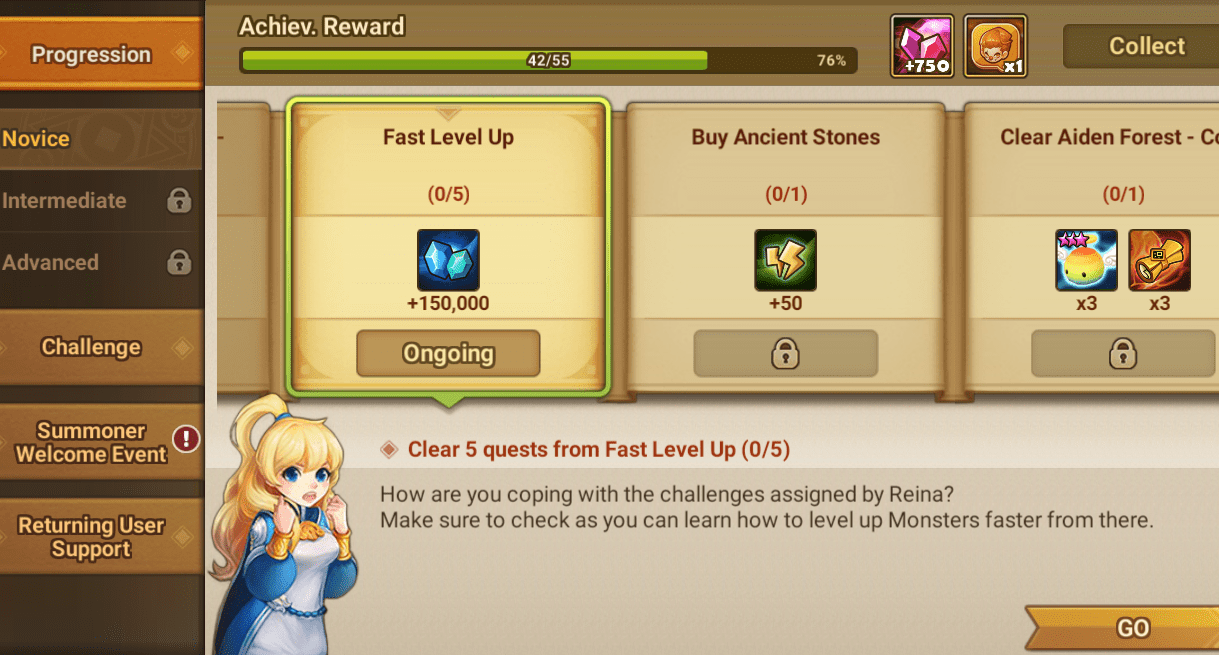Tap the Advanced lock icon
Image resolution: width=1219 pixels, height=655 pixels.
179,263
